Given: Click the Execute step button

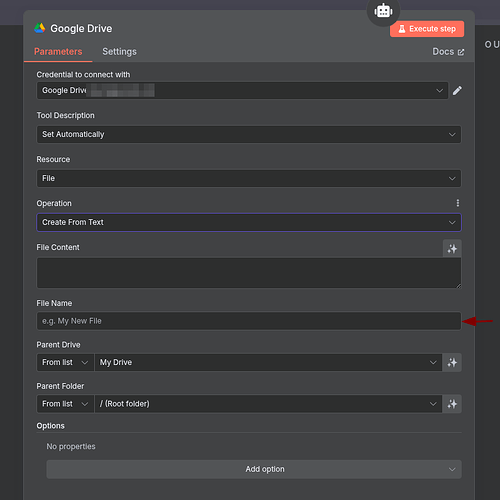Looking at the screenshot, I should point(427,29).
